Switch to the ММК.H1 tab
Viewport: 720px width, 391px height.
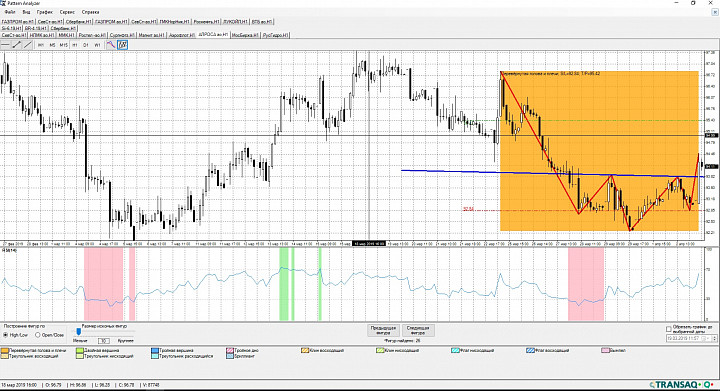tap(66, 35)
